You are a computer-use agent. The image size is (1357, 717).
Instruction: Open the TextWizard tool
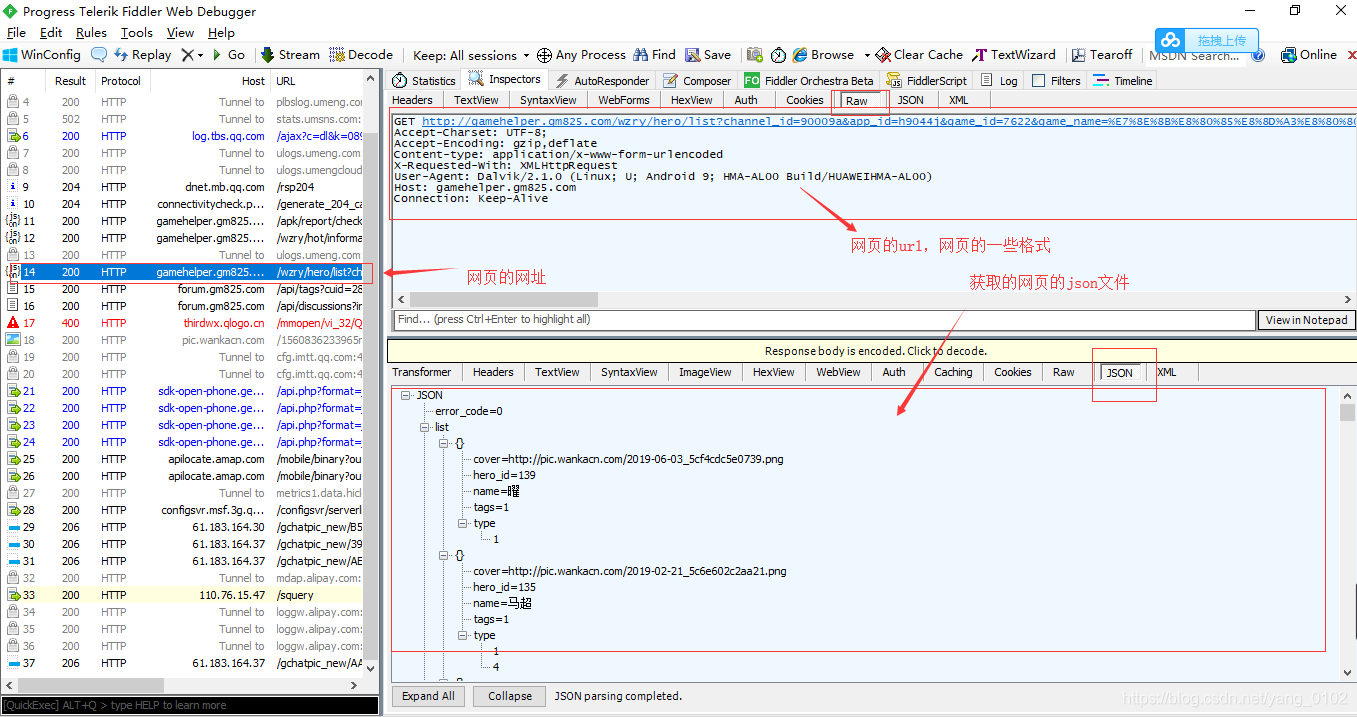coord(1014,55)
